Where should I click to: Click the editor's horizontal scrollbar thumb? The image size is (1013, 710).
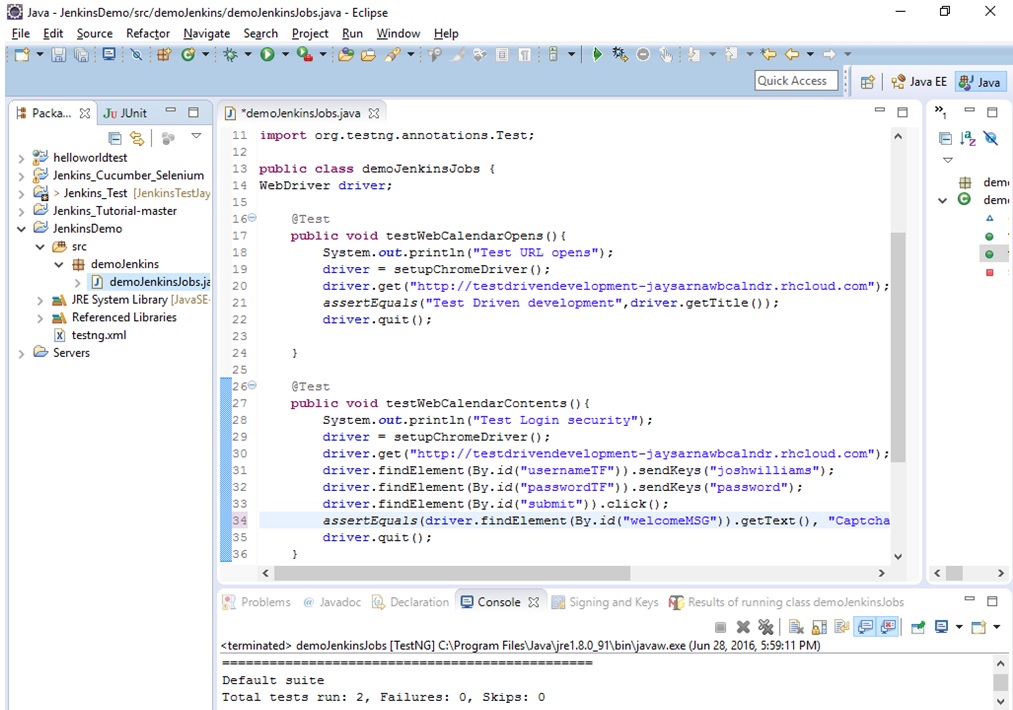(x=450, y=573)
